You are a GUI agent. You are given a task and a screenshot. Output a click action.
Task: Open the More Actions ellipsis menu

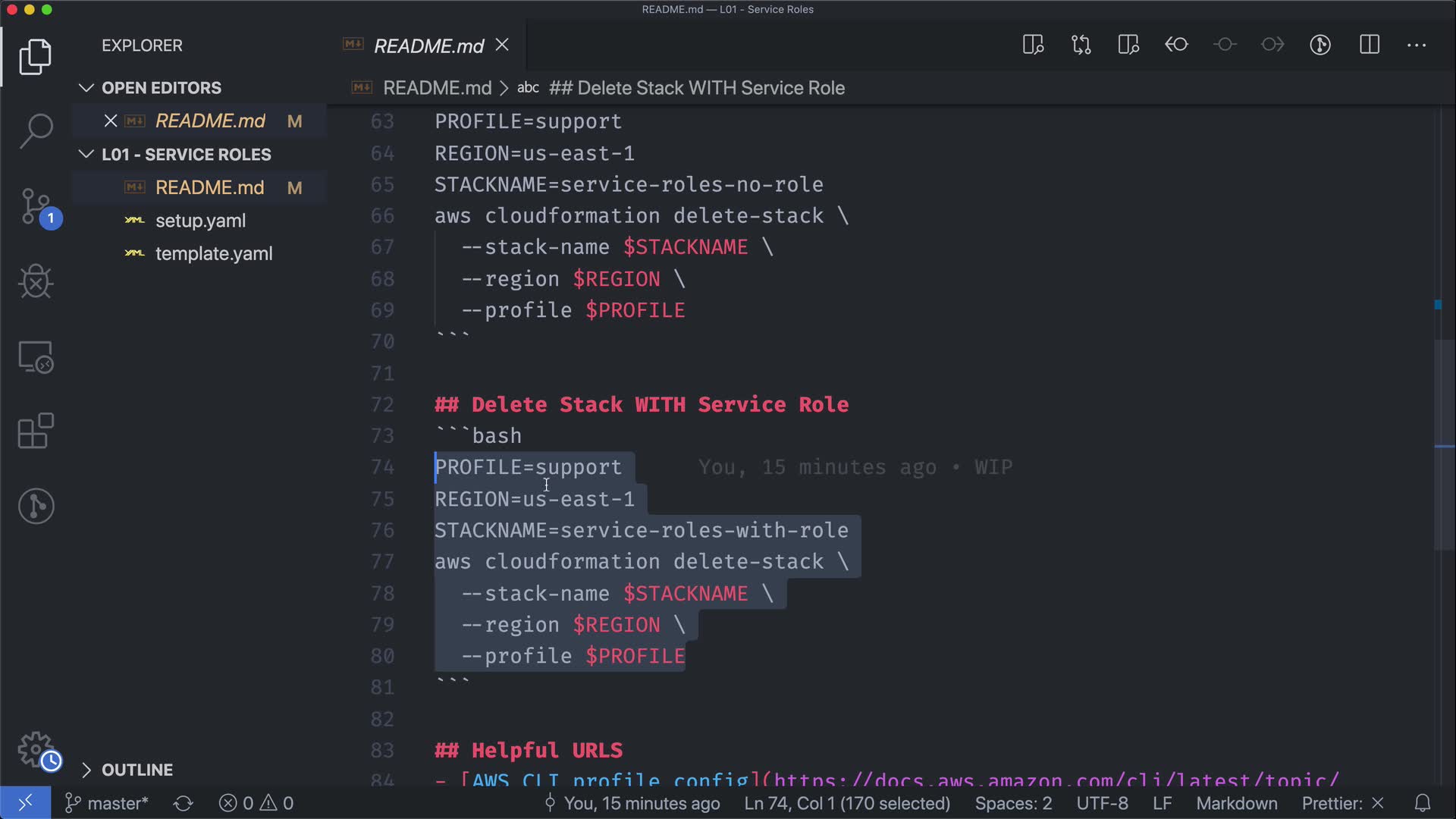tap(1416, 45)
